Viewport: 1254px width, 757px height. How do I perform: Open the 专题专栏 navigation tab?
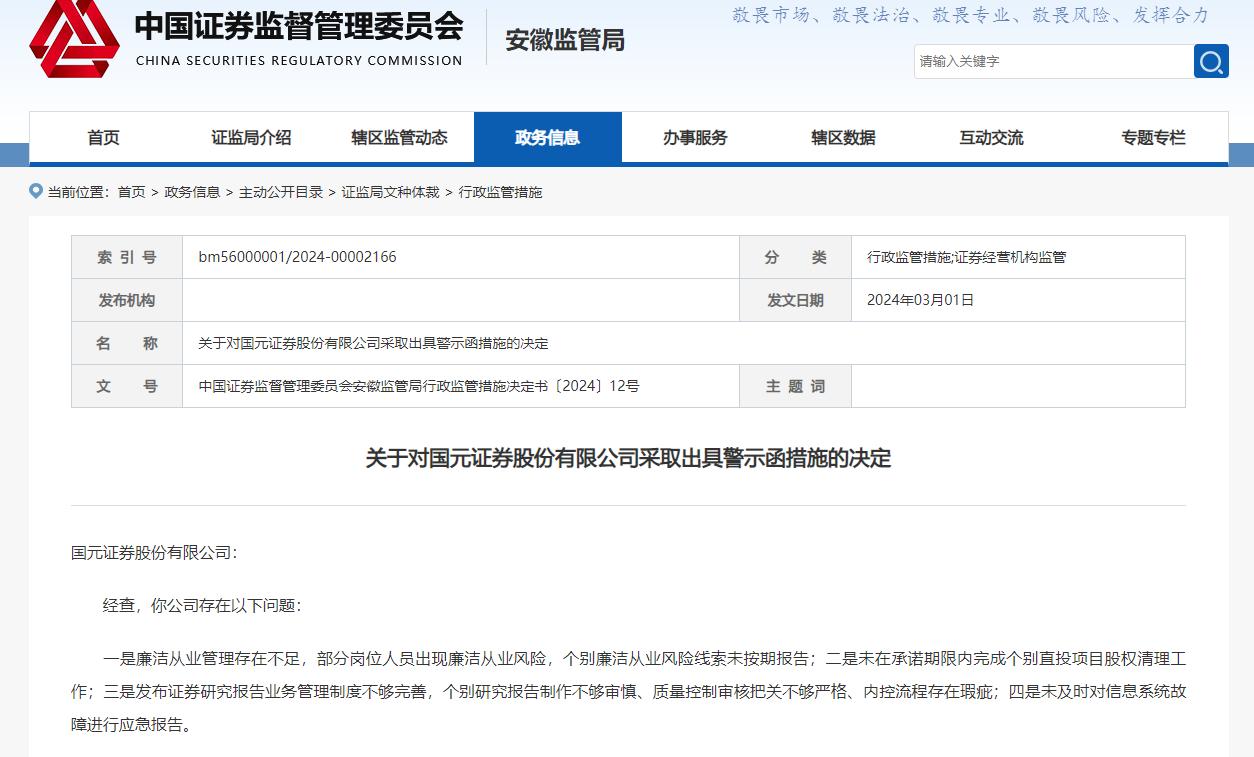(1153, 138)
